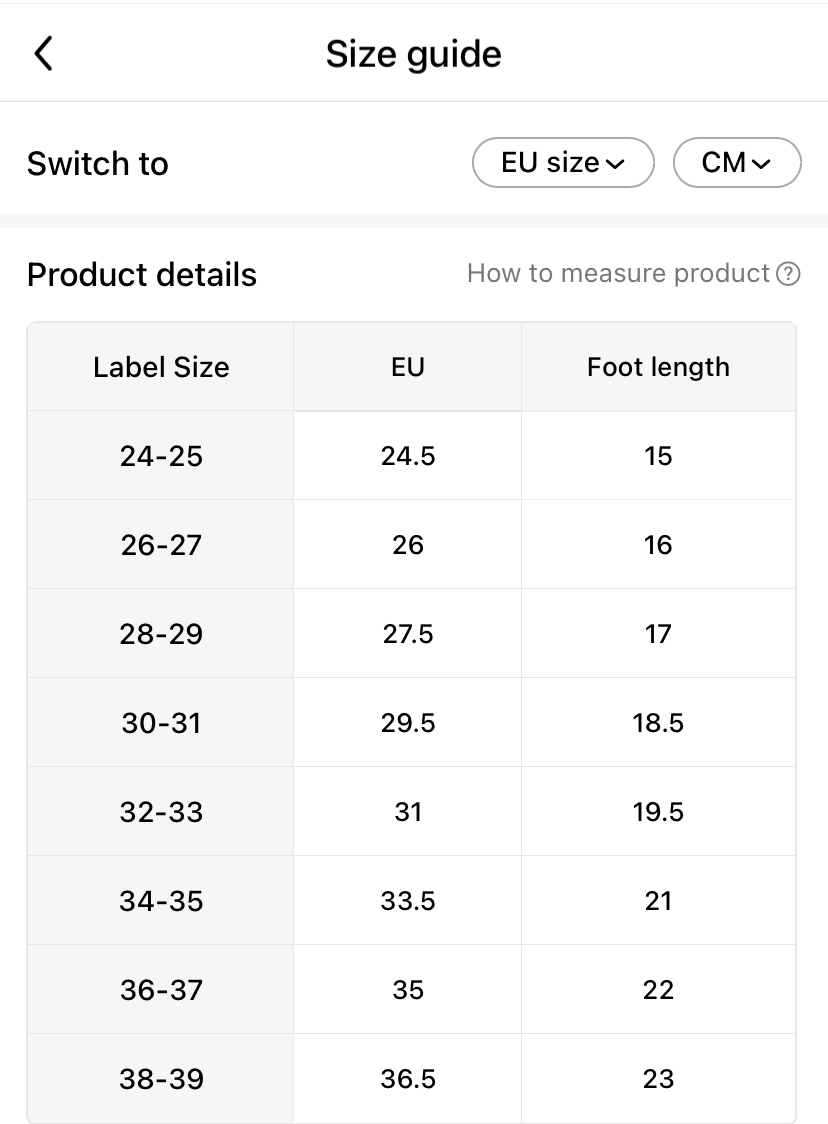The height and width of the screenshot is (1124, 828).
Task: Tap the back arrow icon
Action: [x=43, y=54]
